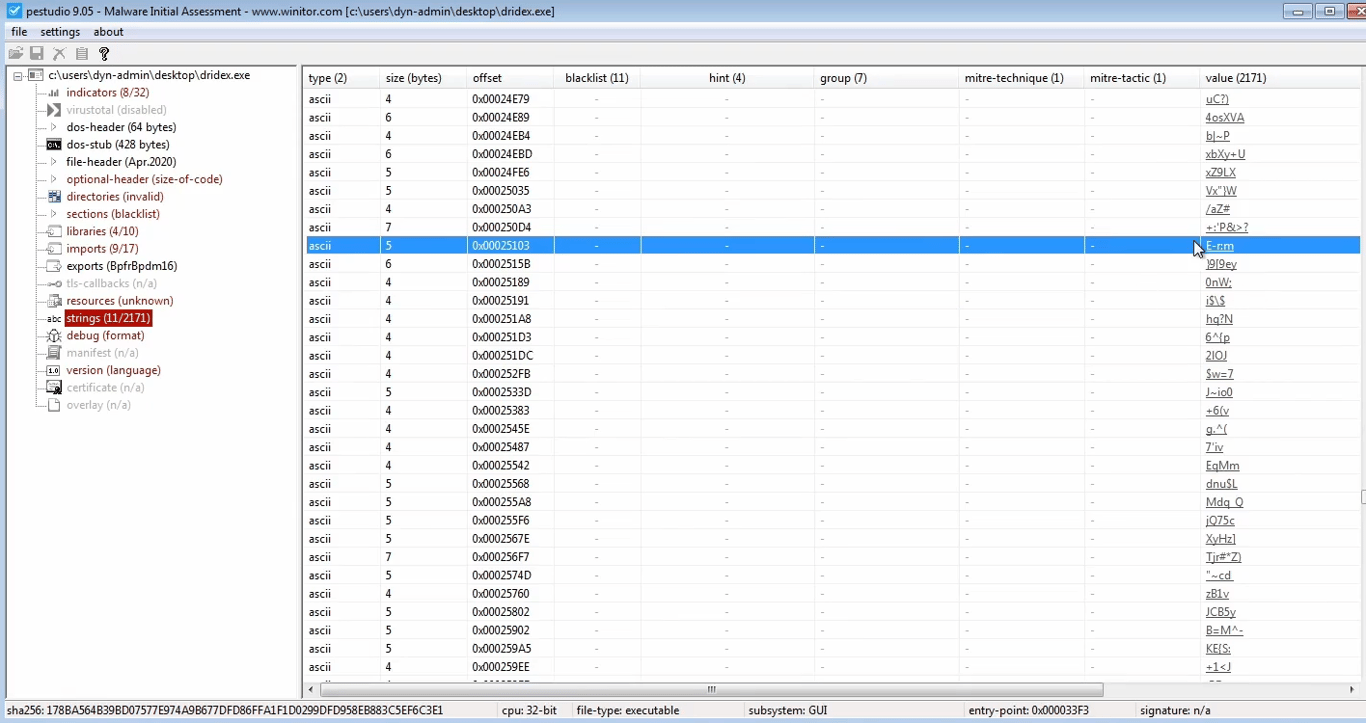Click offset cell 0x00025103
This screenshot has height=723, width=1366.
[x=501, y=246]
